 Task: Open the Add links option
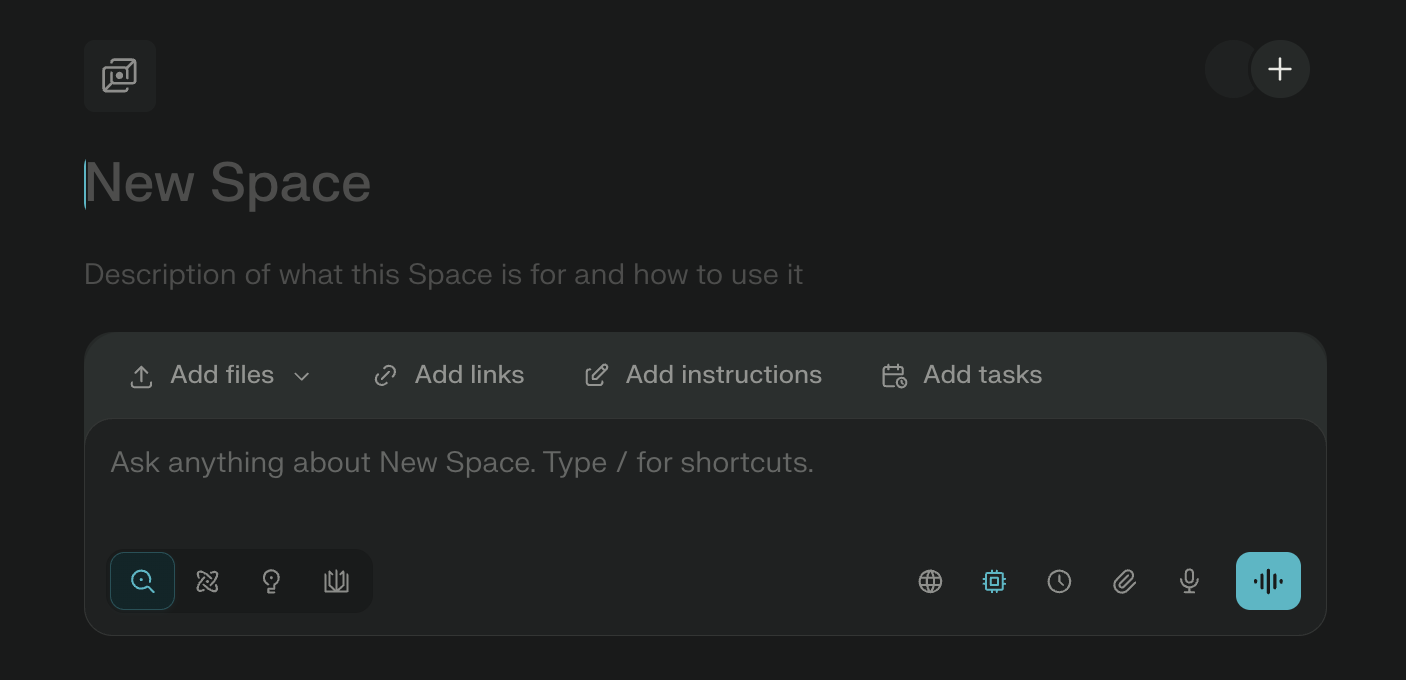(x=449, y=375)
